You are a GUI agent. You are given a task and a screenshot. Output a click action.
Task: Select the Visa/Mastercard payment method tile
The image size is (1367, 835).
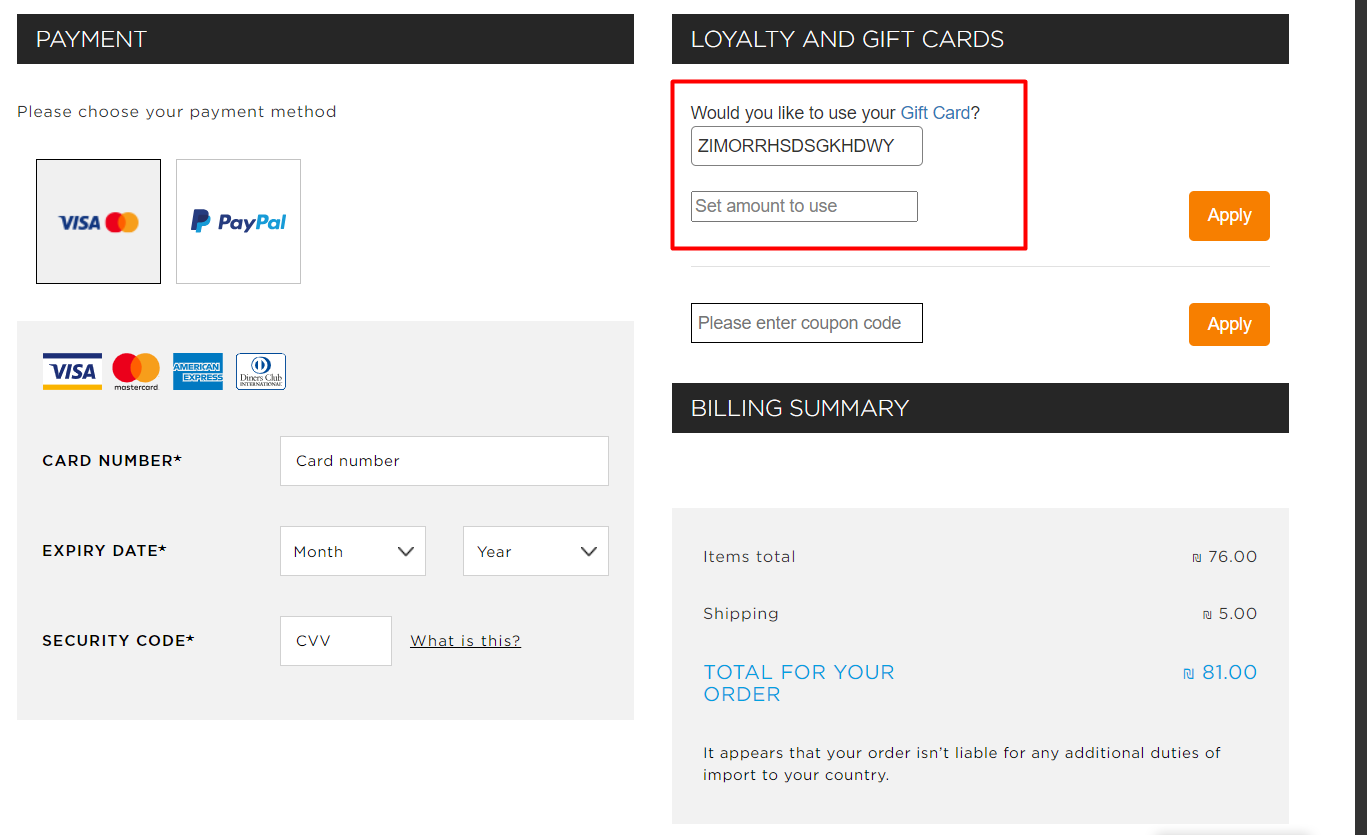(x=98, y=221)
